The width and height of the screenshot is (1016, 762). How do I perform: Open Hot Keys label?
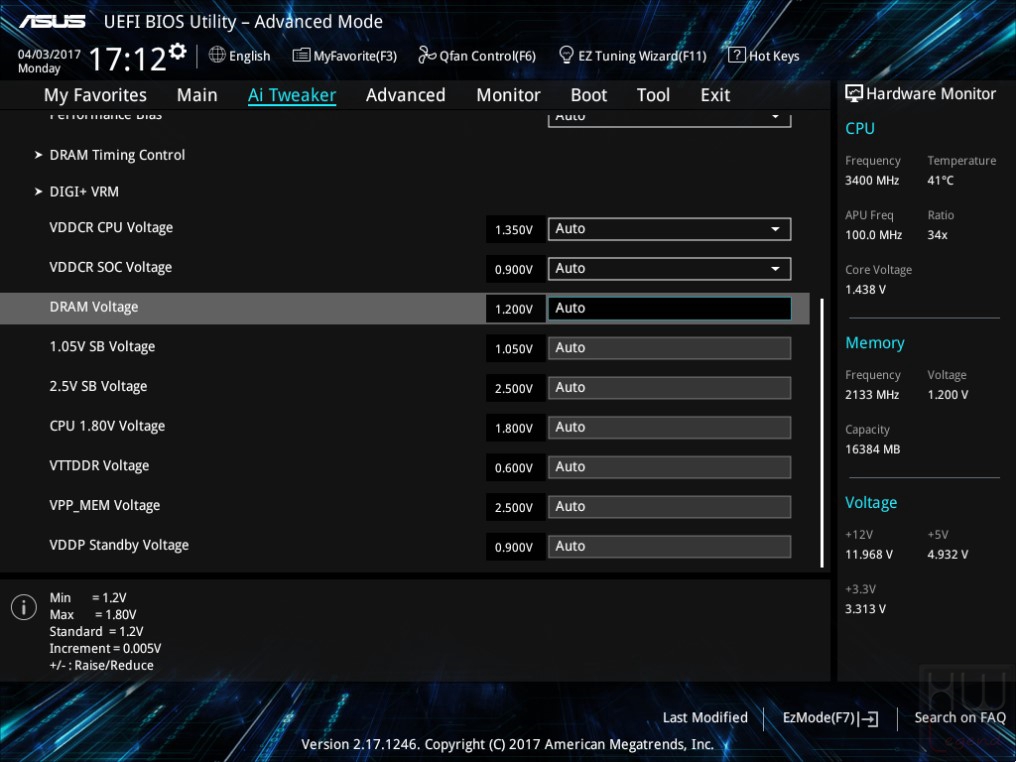point(774,56)
